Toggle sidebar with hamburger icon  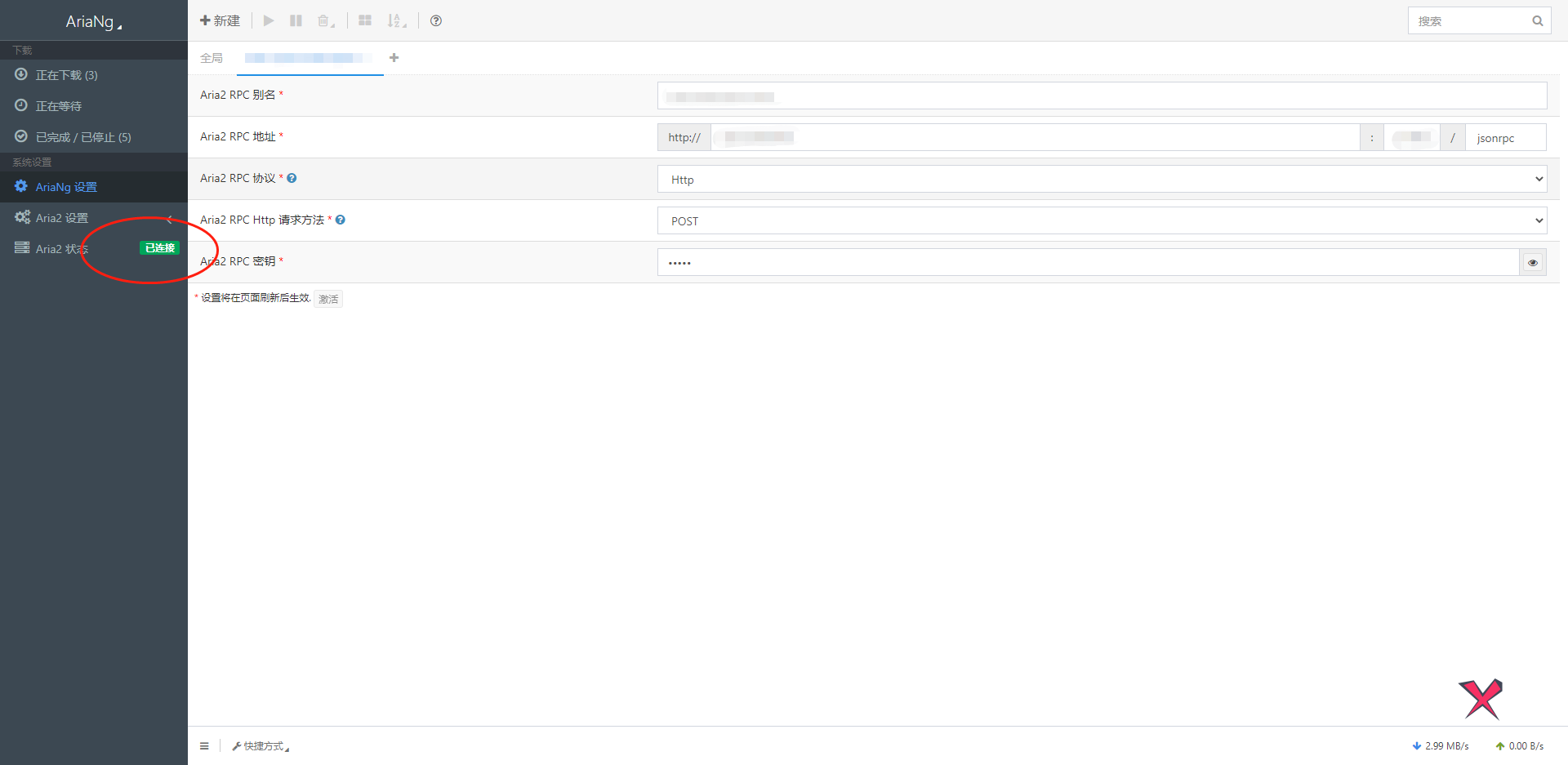tap(204, 745)
